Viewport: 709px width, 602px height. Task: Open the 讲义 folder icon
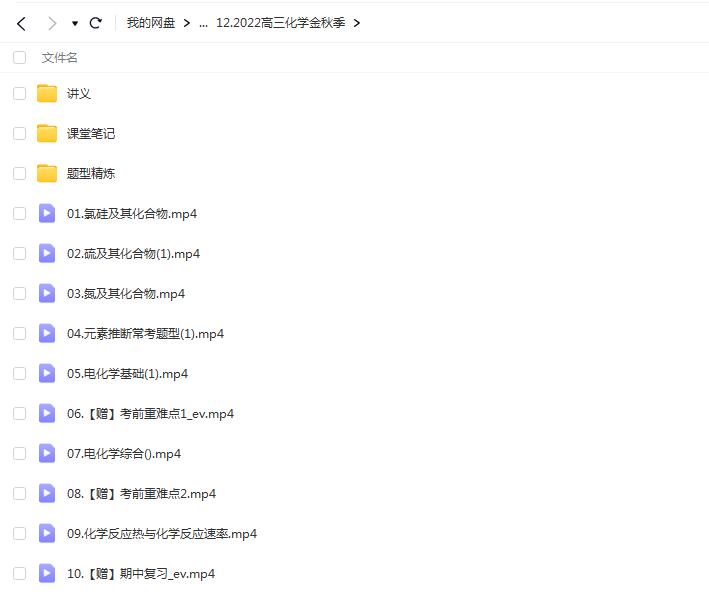click(47, 93)
